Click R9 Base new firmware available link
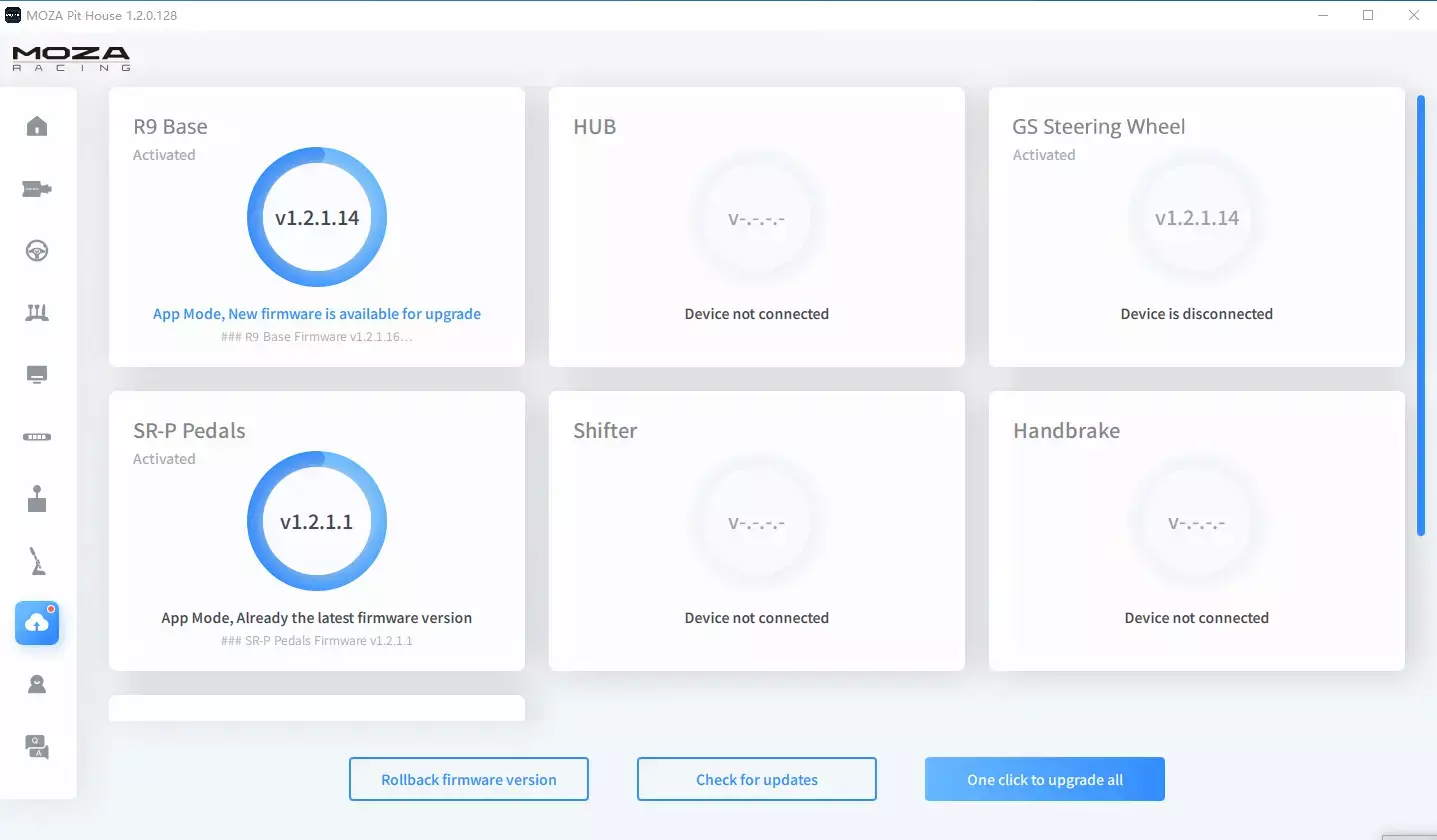Image resolution: width=1437 pixels, height=840 pixels. tap(317, 314)
